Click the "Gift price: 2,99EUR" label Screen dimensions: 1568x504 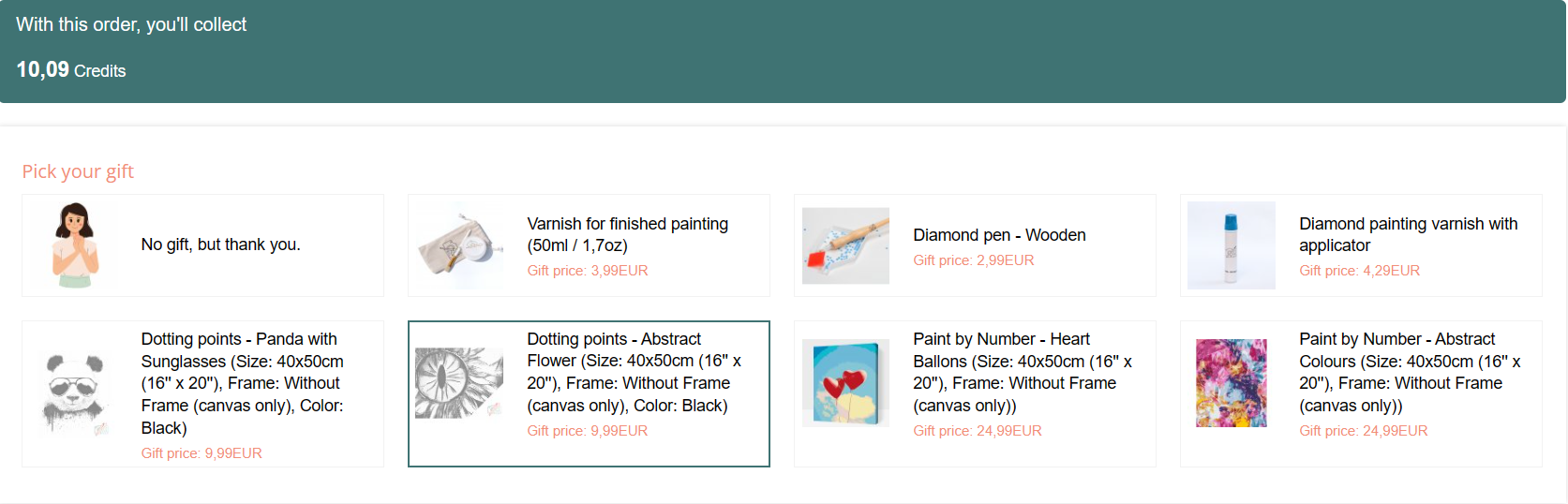[973, 260]
